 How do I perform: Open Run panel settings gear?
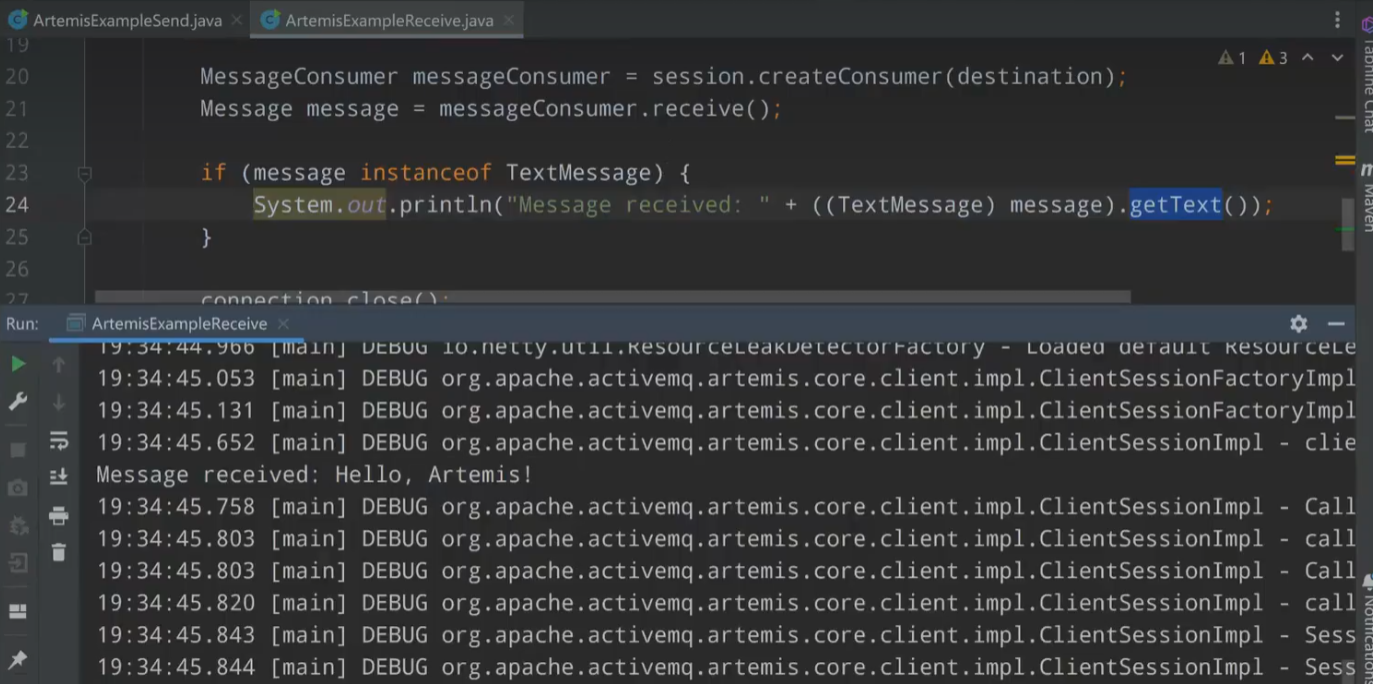click(x=1298, y=324)
